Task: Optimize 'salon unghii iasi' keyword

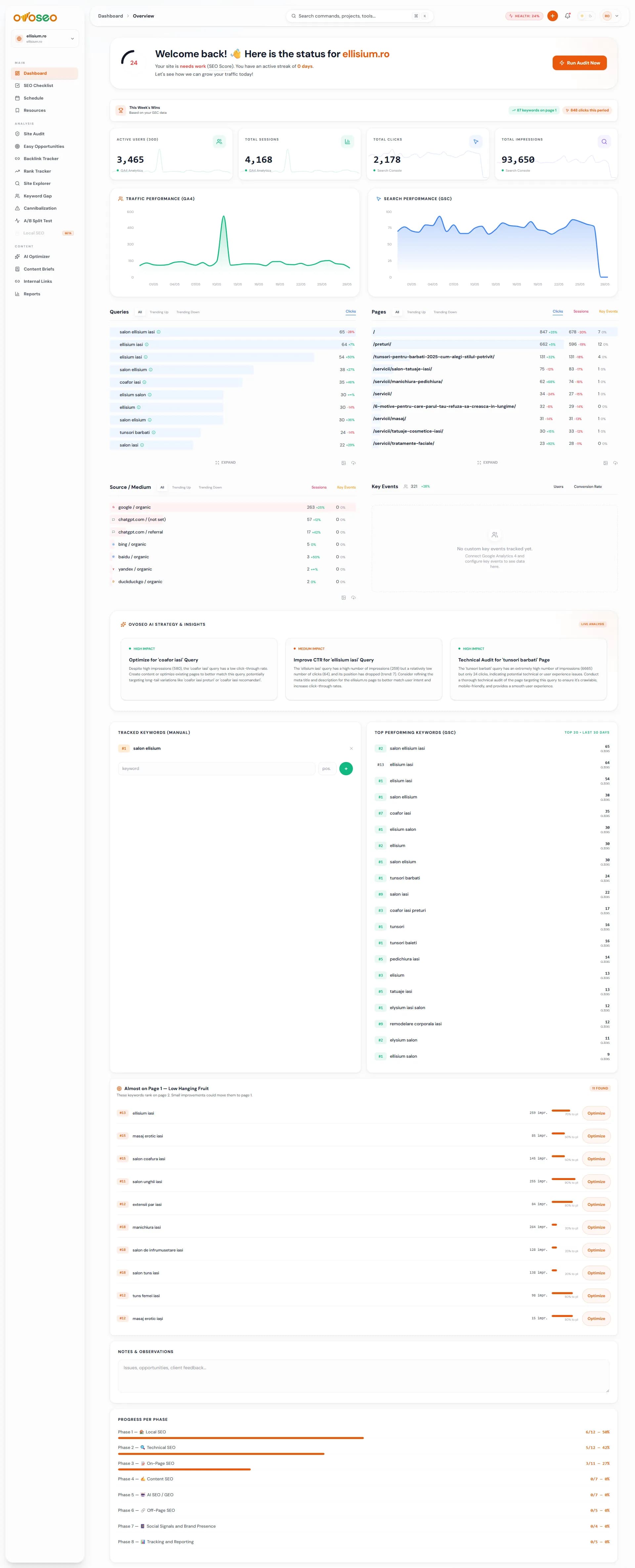Action: click(596, 1181)
